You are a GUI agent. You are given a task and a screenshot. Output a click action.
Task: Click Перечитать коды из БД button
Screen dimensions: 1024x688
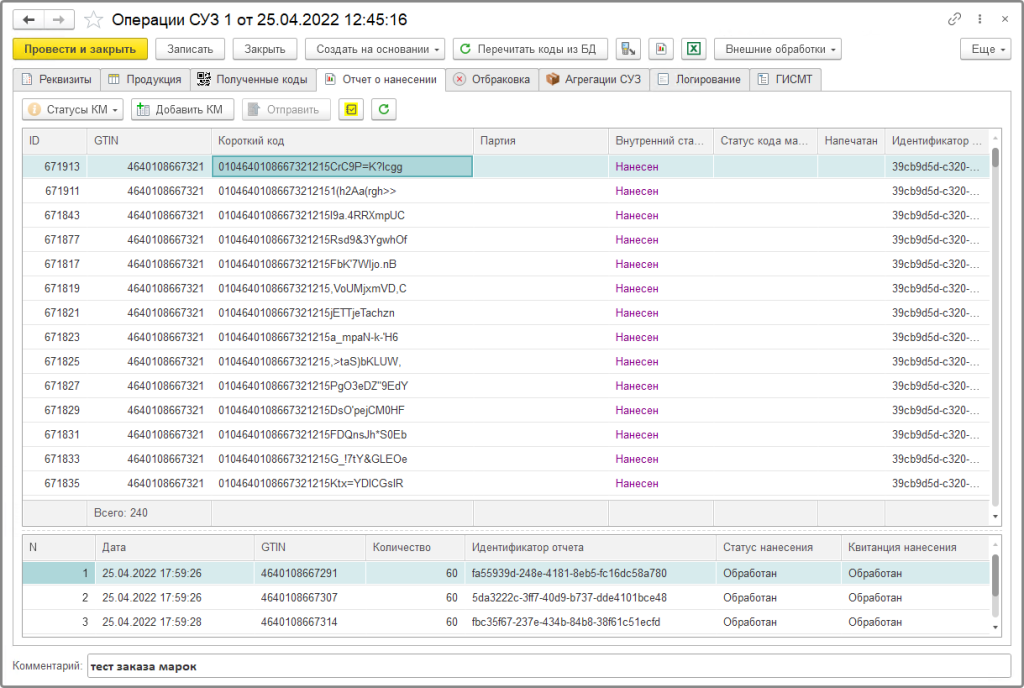(x=530, y=49)
